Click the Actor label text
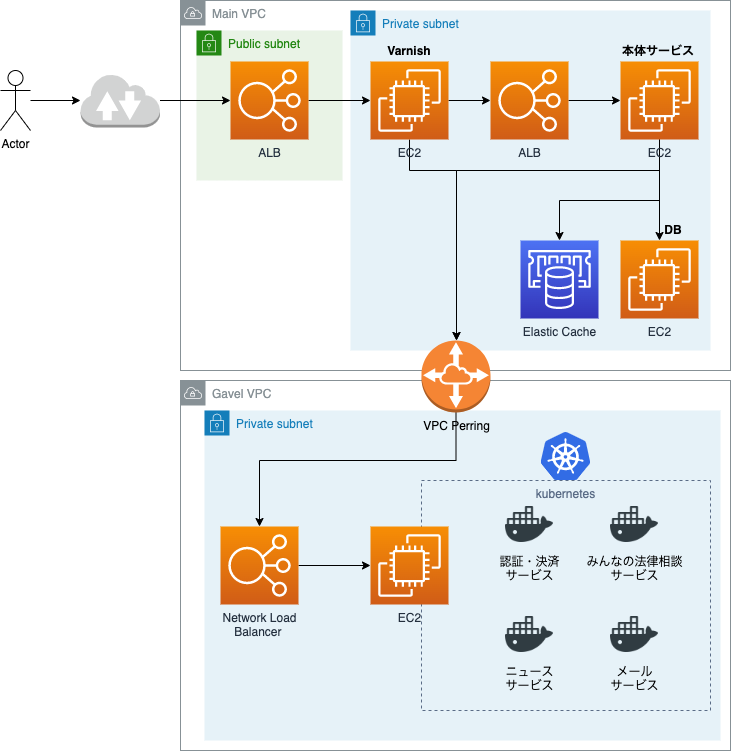The image size is (731, 751). 15,144
